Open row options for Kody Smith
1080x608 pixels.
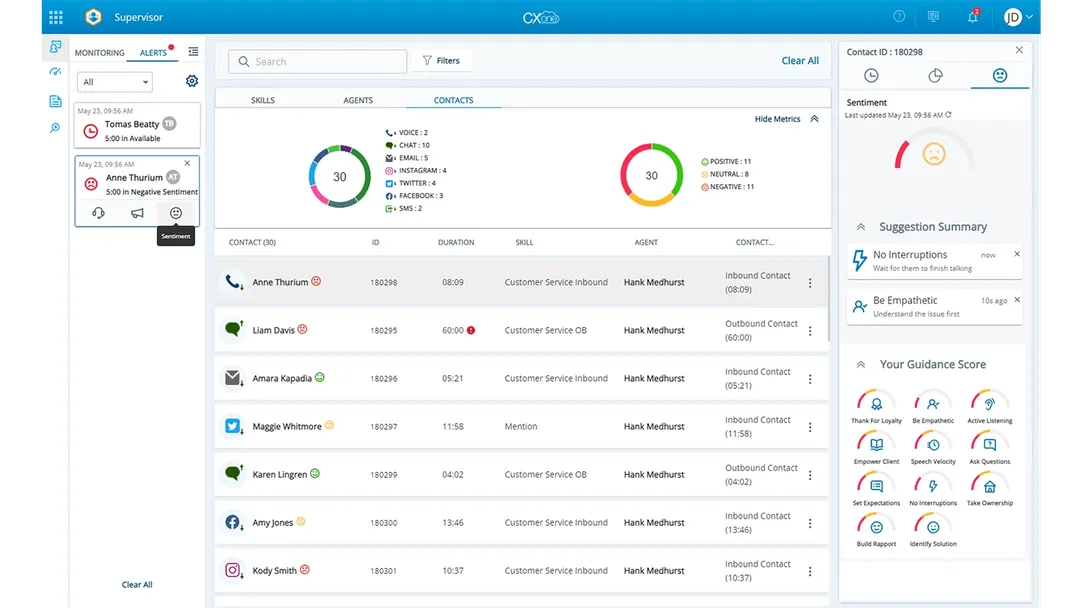coord(810,572)
